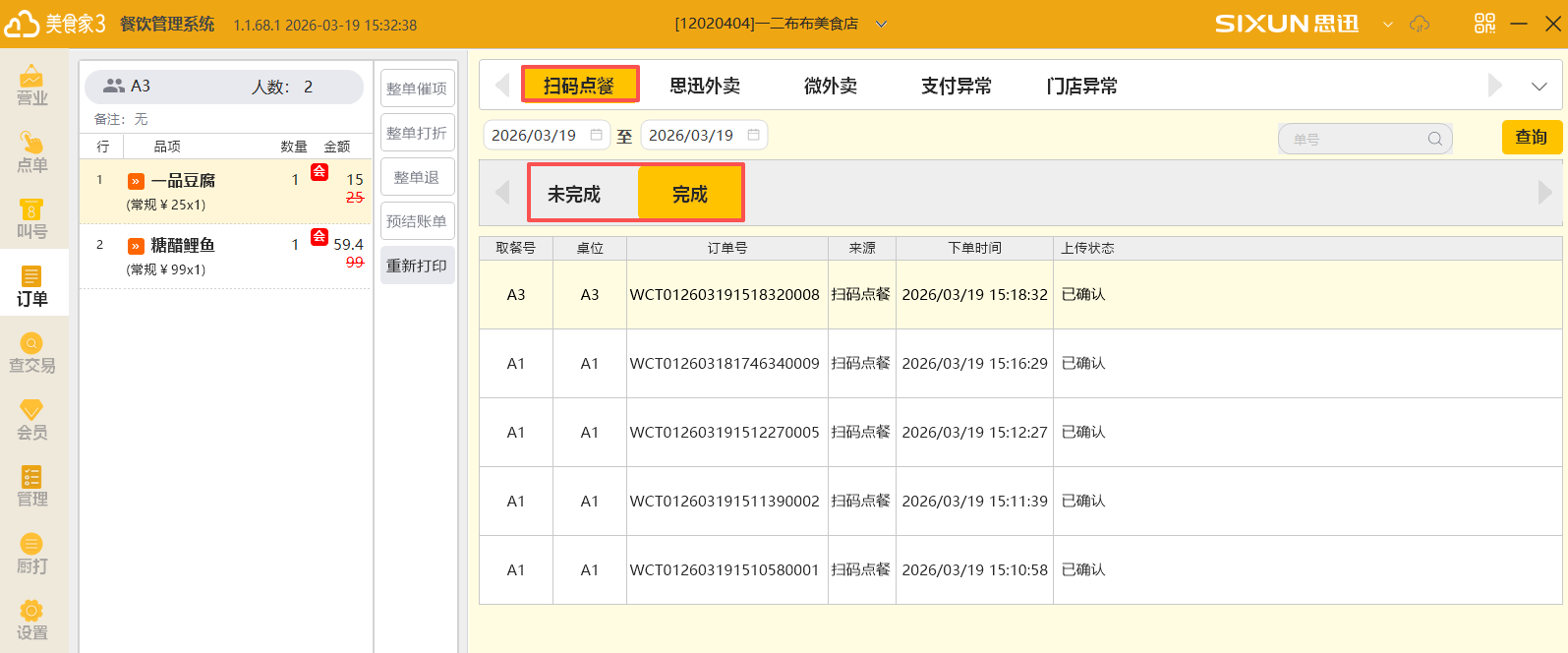Open the start date calendar picker
The height and width of the screenshot is (653, 1568).
[597, 135]
